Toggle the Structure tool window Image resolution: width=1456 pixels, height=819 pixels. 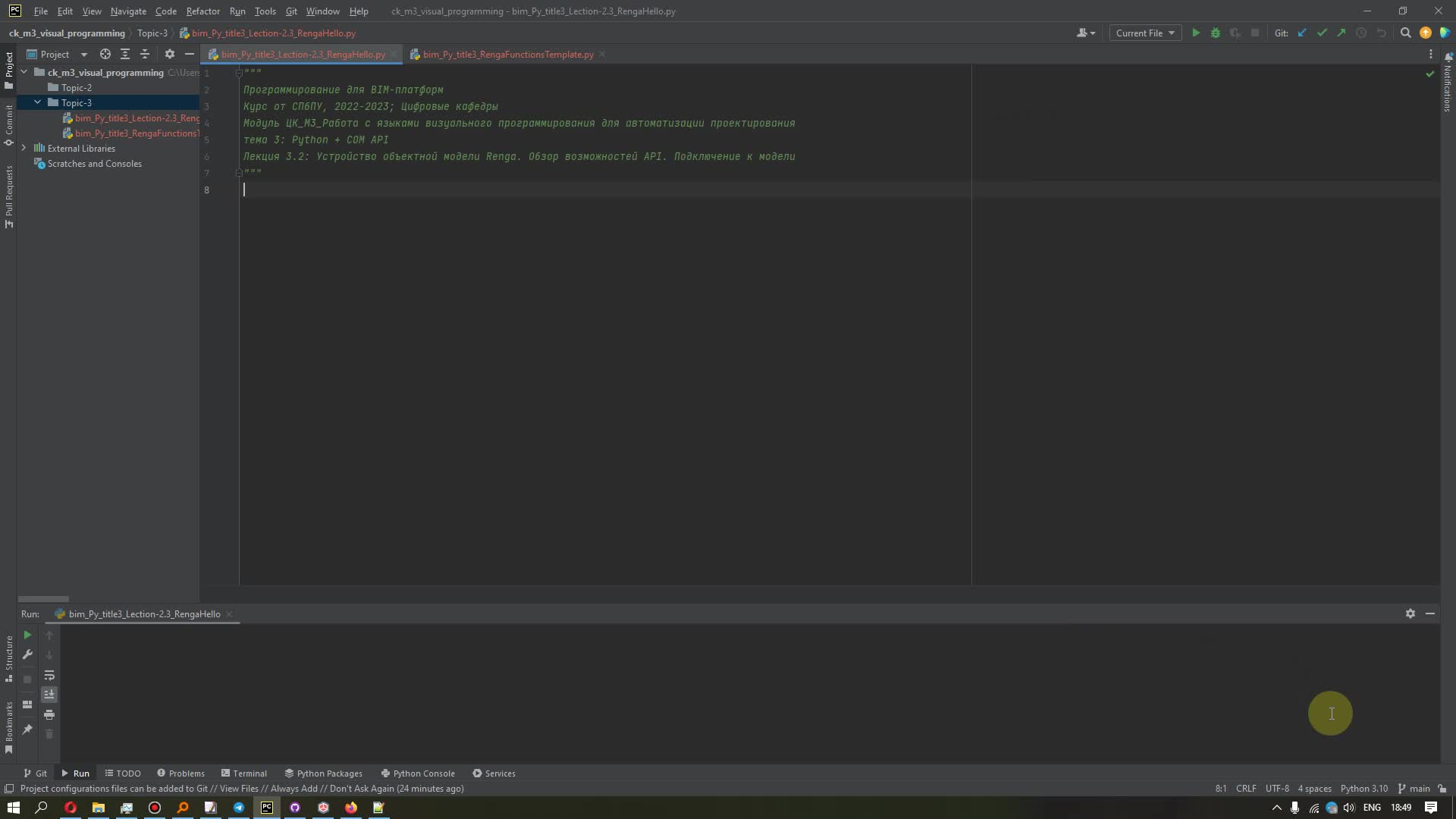(x=8, y=658)
